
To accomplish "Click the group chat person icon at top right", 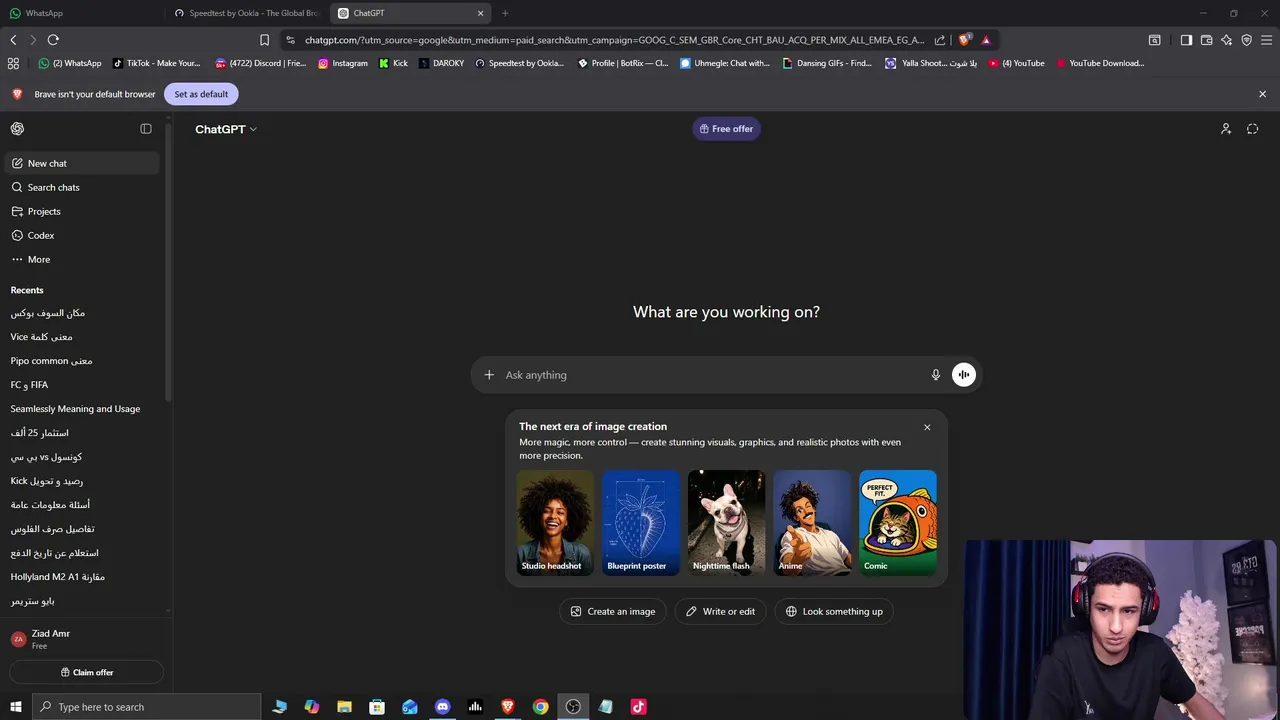I will tap(1226, 129).
